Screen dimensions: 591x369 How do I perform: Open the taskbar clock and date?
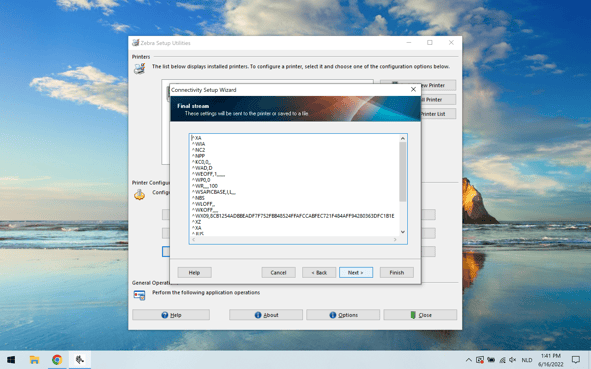tap(551, 360)
